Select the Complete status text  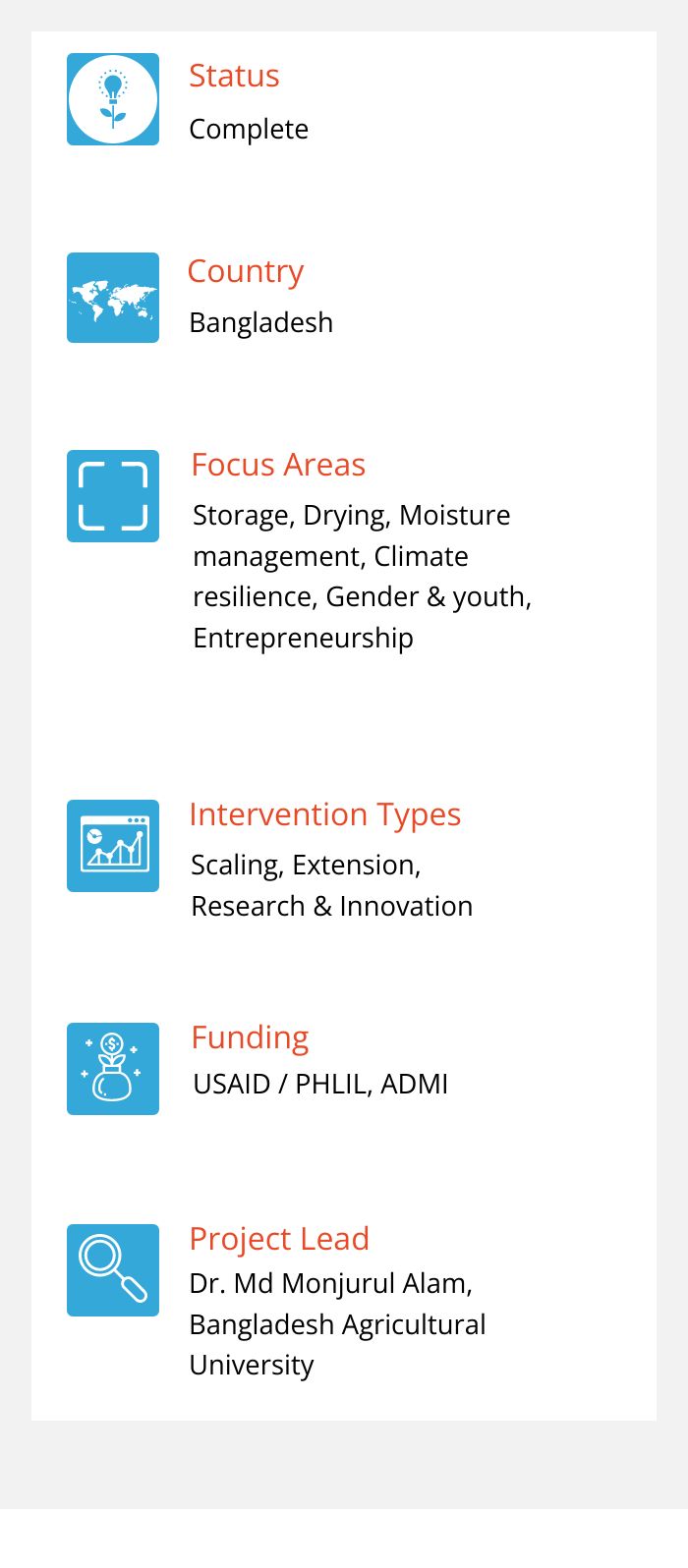point(249,130)
